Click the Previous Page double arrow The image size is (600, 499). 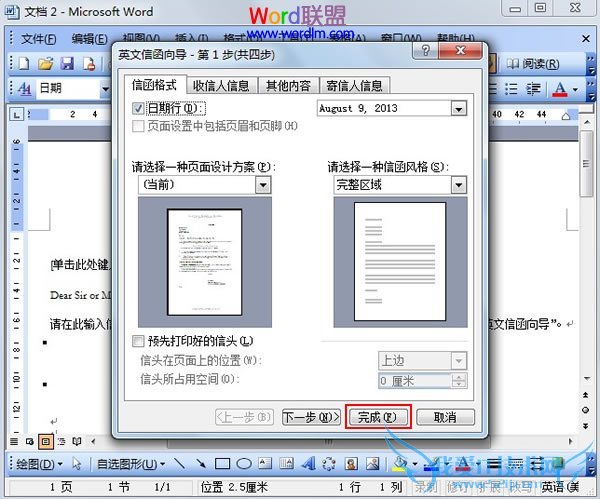point(585,395)
